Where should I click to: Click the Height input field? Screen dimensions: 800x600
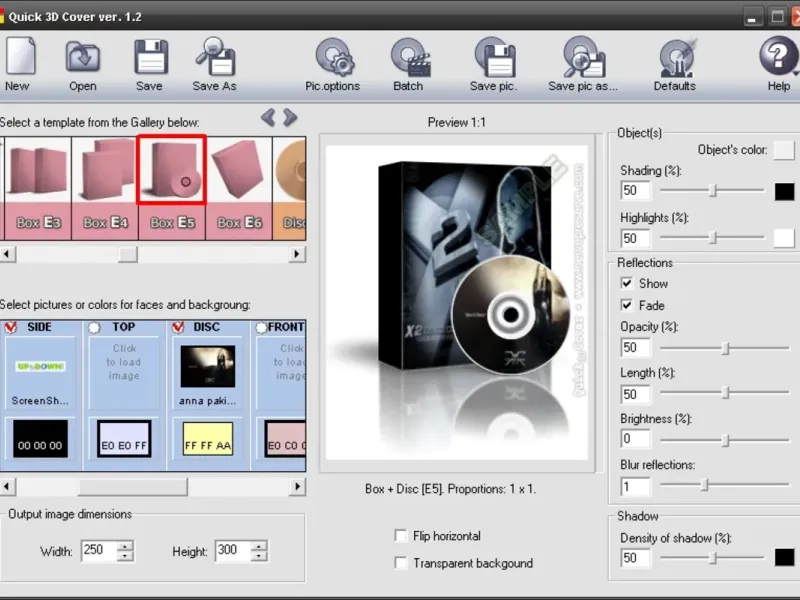[x=233, y=551]
